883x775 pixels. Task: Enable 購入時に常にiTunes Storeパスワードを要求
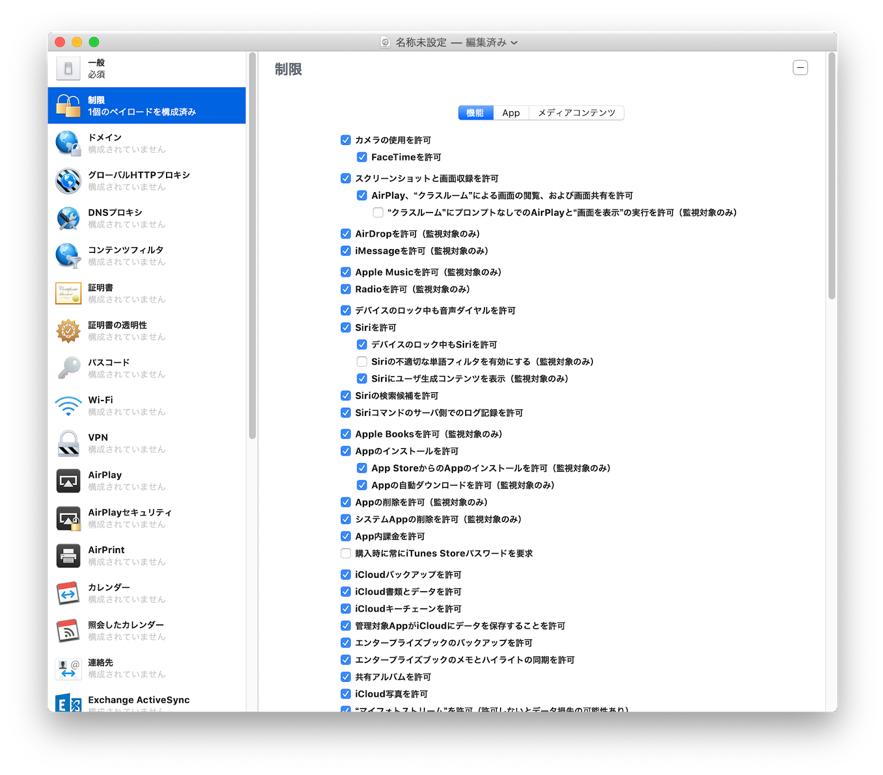click(347, 553)
